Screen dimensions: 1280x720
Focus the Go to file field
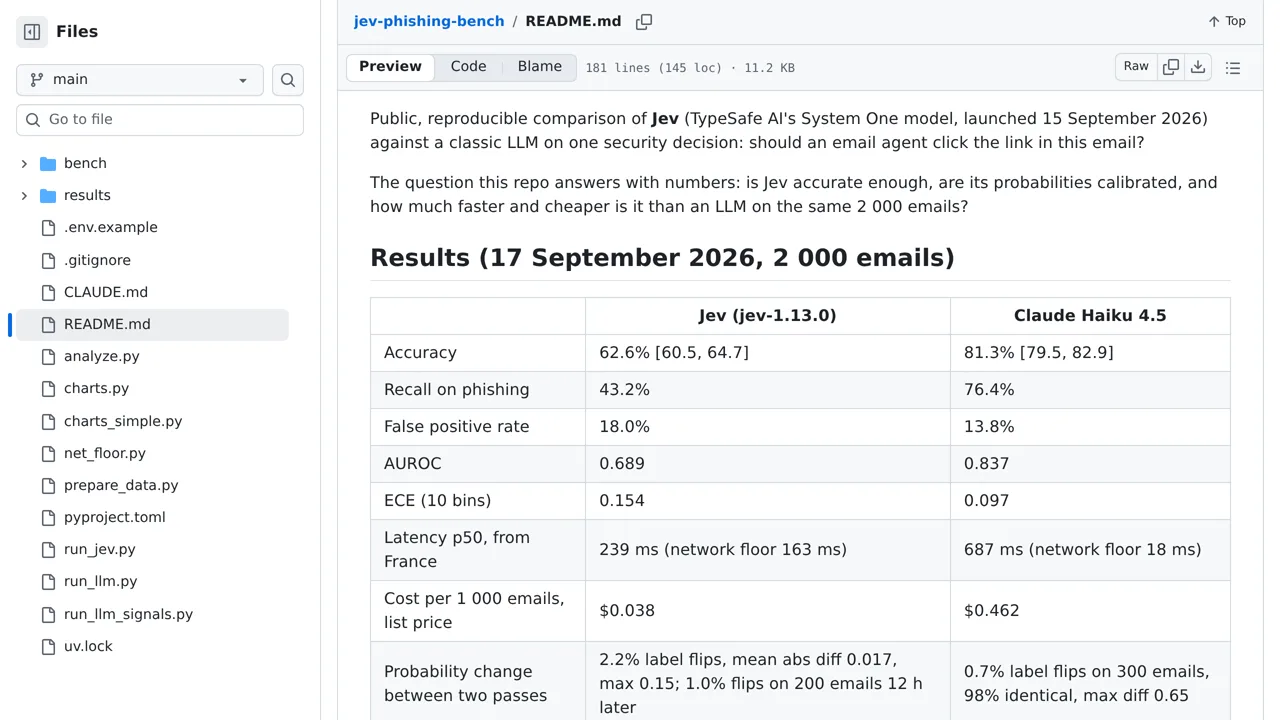[160, 119]
